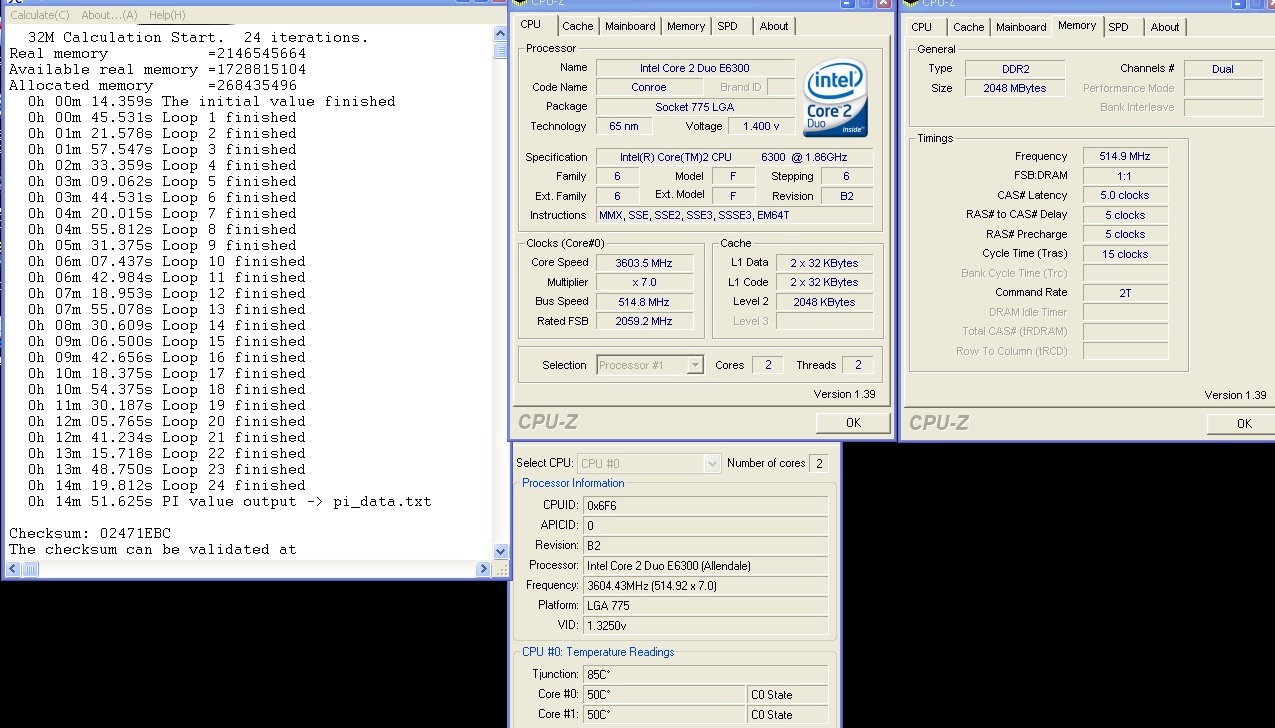Open Cache tab in right CPU-Z window
This screenshot has height=728, width=1275.
[968, 27]
